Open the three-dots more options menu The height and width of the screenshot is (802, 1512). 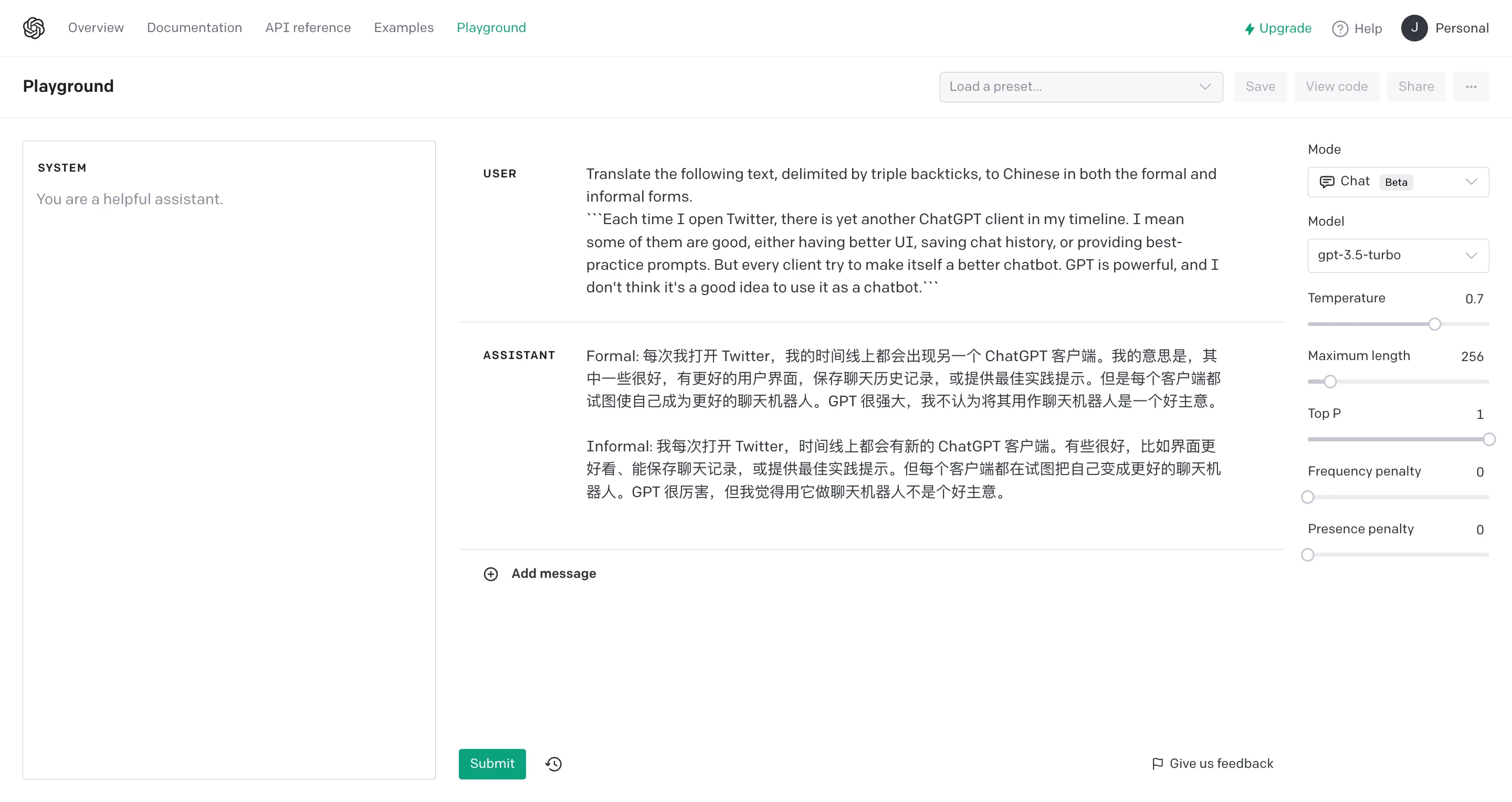tap(1471, 87)
